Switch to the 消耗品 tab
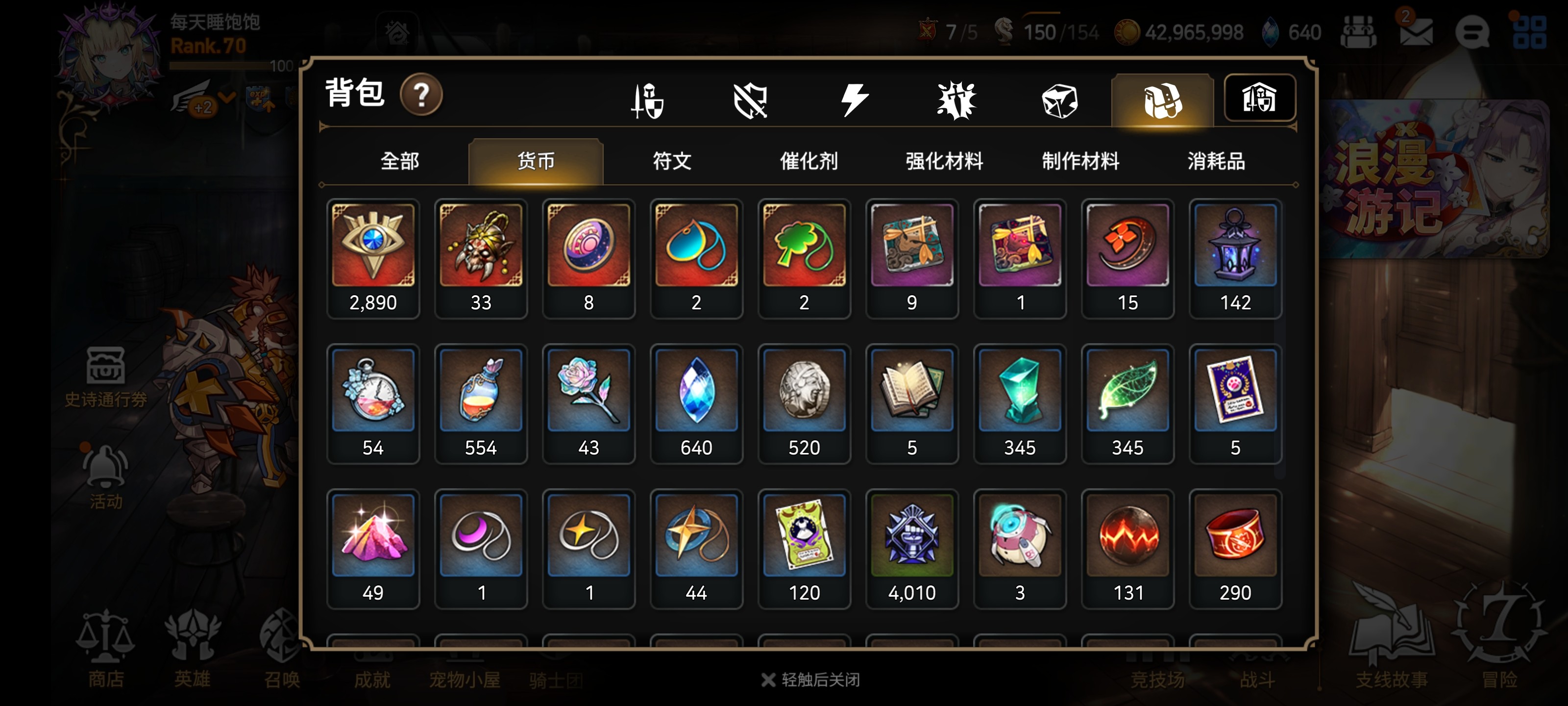The height and width of the screenshot is (706, 1568). click(1216, 161)
